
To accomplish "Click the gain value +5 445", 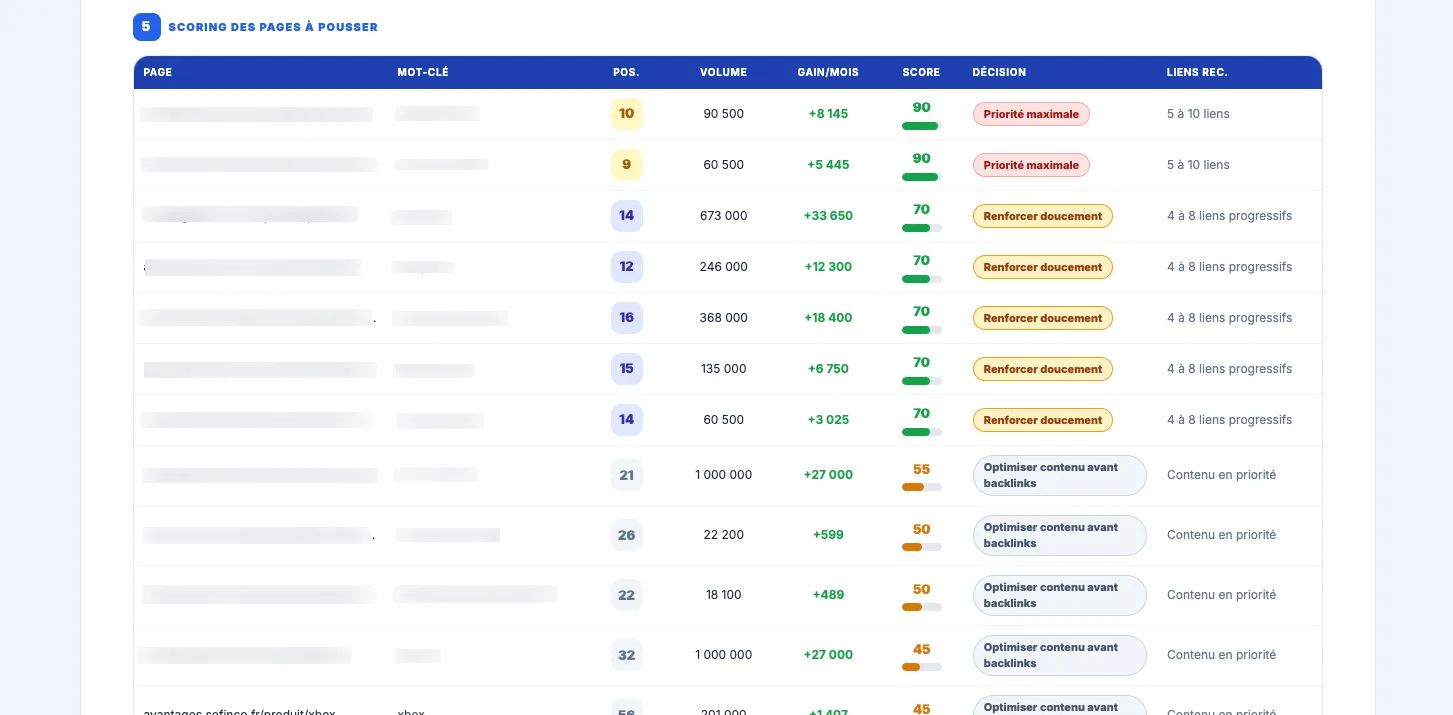I will pyautogui.click(x=828, y=165).
